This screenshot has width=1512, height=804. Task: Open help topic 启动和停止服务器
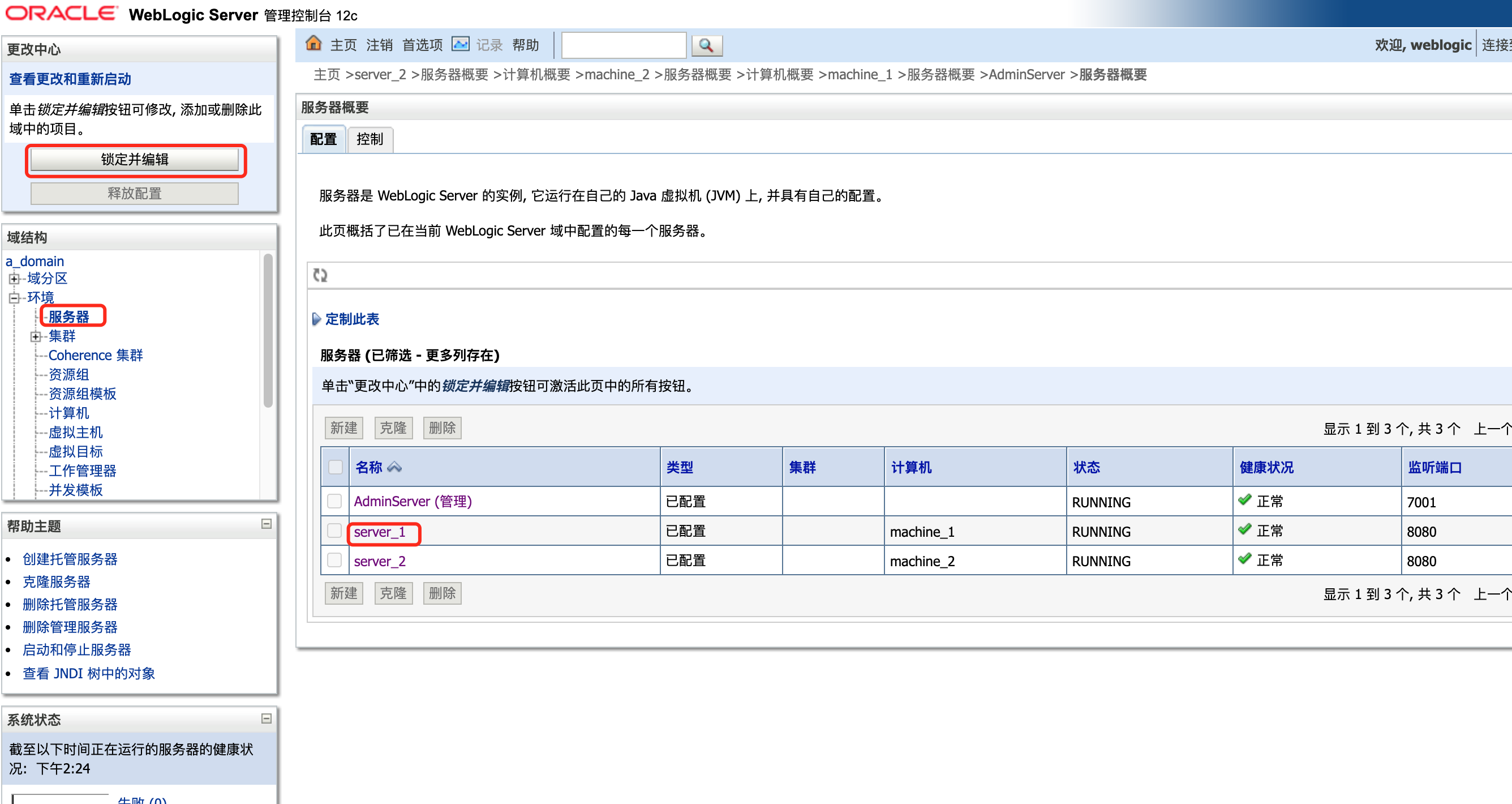pyautogui.click(x=77, y=650)
